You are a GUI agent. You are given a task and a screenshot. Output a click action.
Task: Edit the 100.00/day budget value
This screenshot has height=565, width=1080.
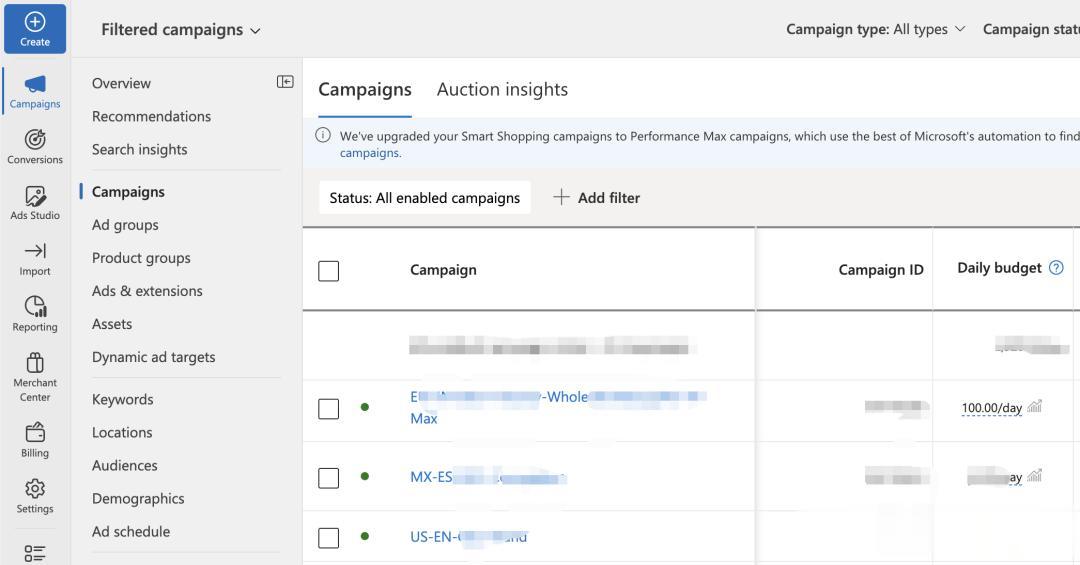tap(991, 408)
